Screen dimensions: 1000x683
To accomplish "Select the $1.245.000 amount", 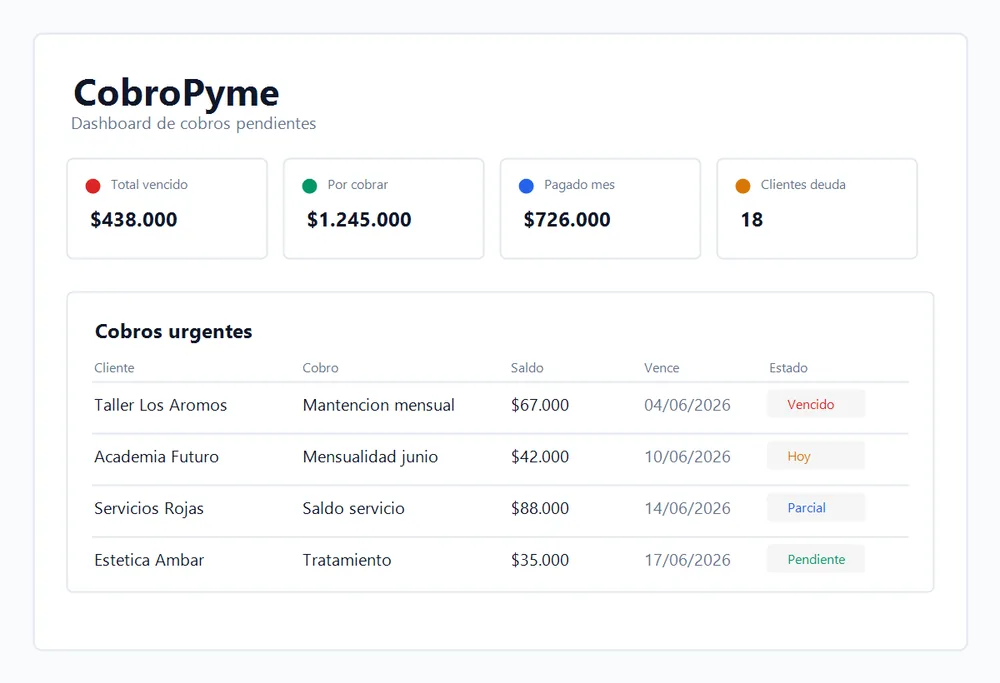I will click(359, 219).
